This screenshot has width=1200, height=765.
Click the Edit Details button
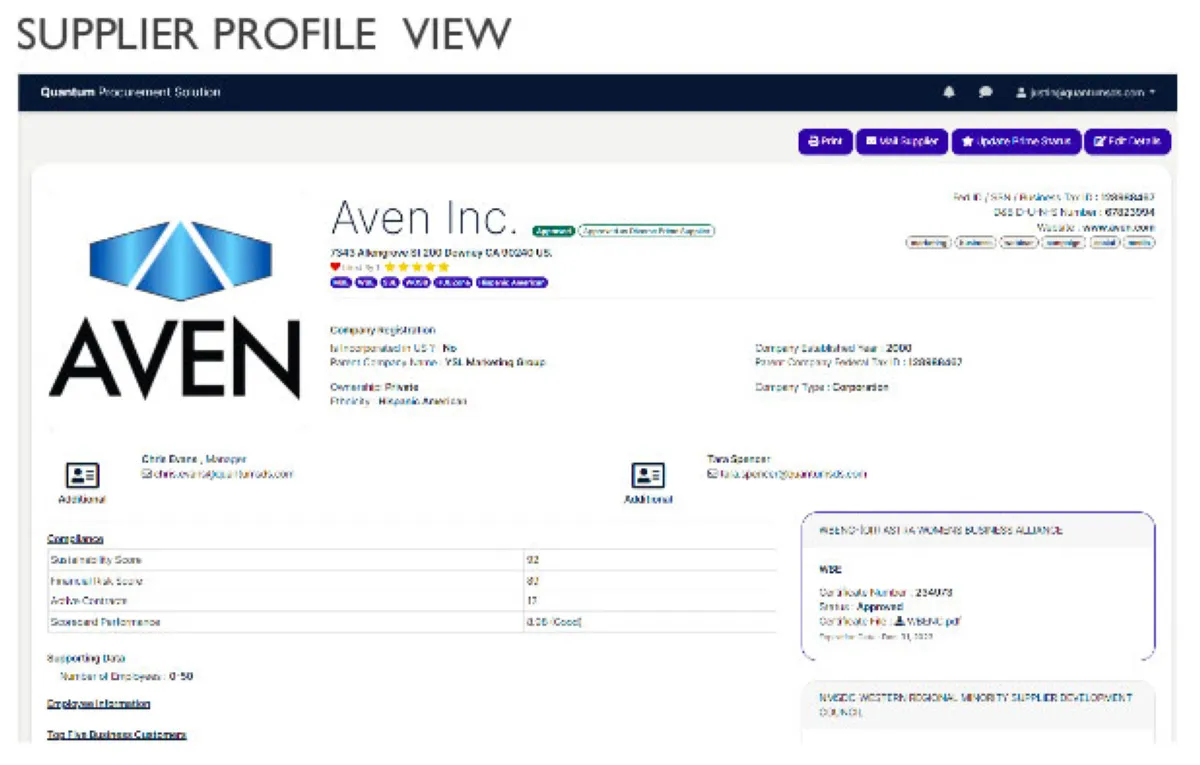pyautogui.click(x=1126, y=142)
